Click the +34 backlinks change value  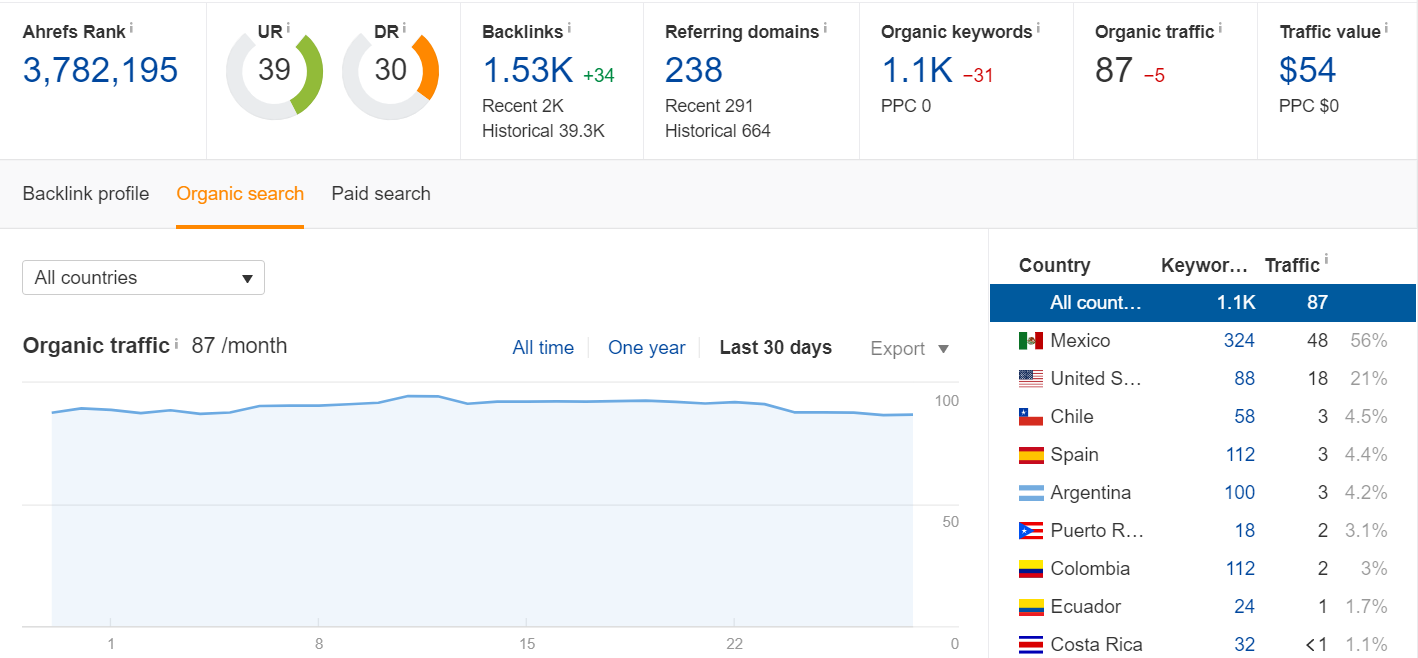(x=599, y=75)
